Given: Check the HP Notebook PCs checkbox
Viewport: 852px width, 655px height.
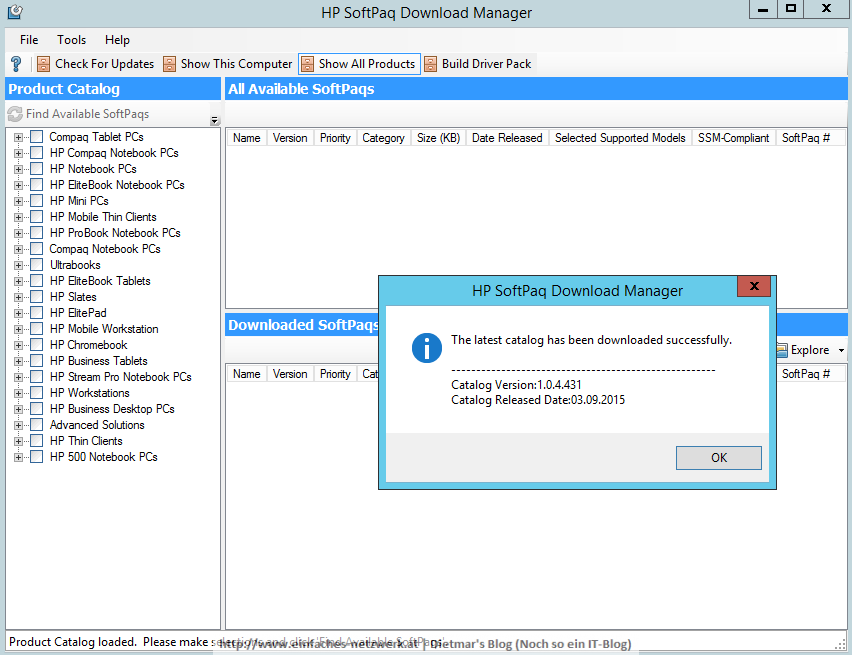Looking at the screenshot, I should click(36, 169).
